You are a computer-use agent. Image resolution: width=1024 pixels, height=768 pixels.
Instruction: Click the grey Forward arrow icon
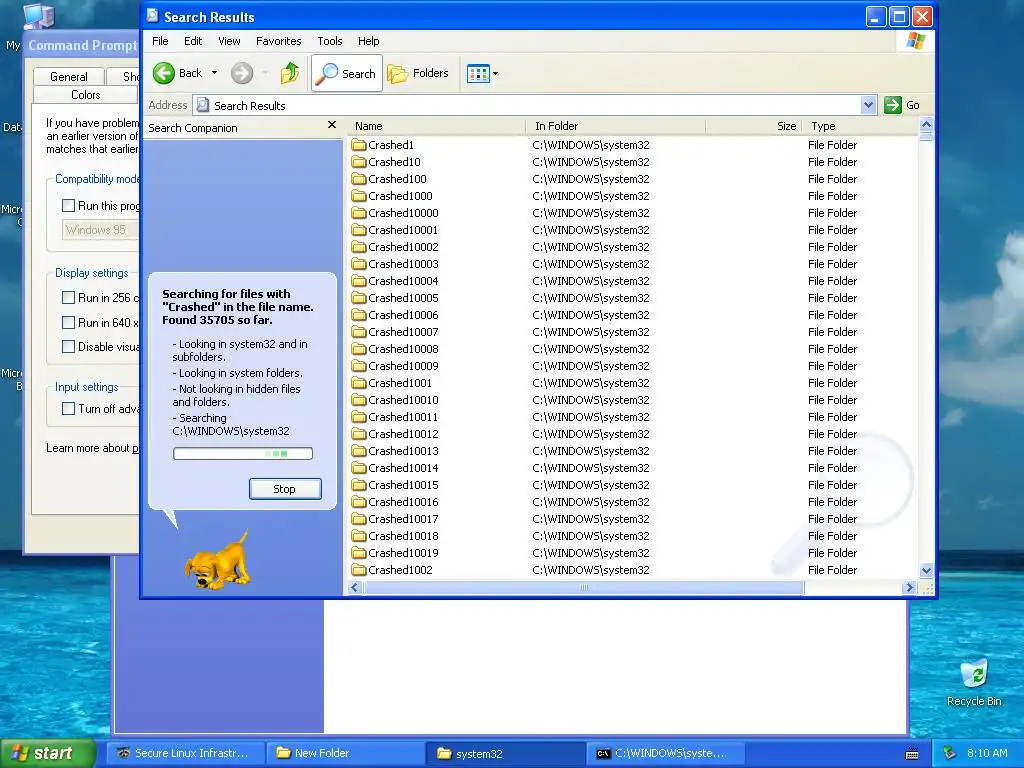[x=242, y=73]
